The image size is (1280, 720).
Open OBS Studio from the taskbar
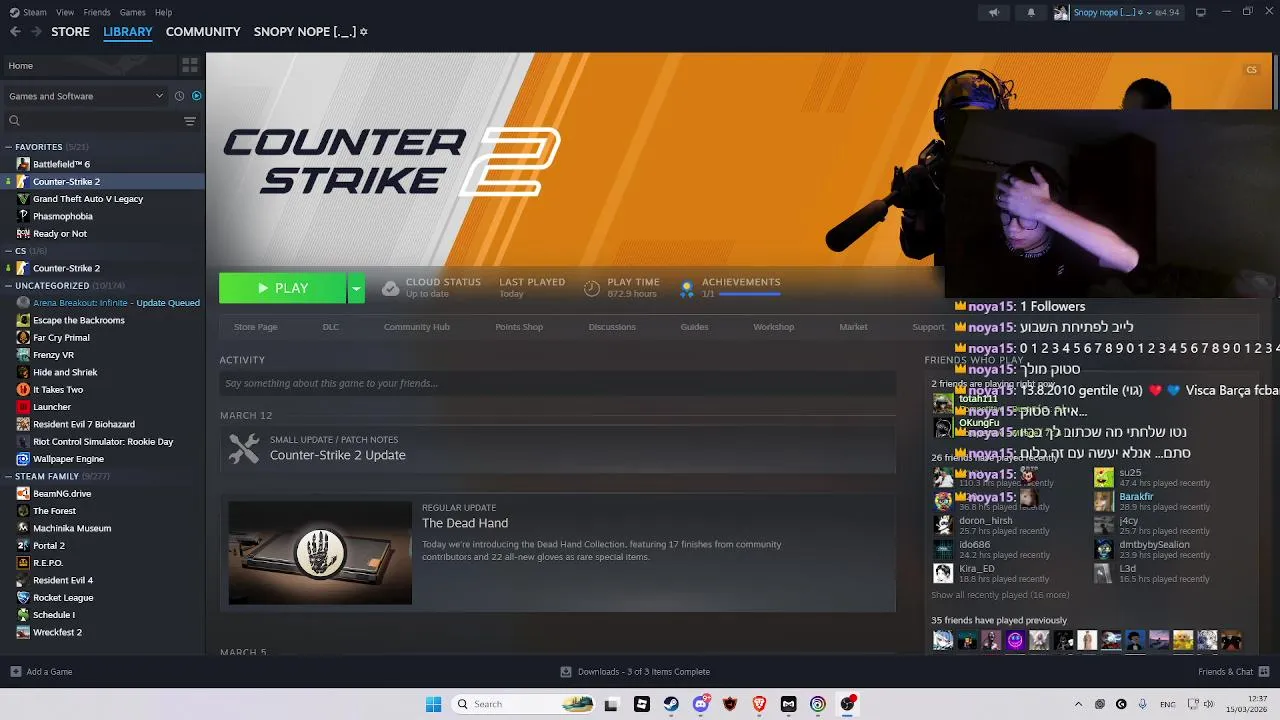(847, 704)
